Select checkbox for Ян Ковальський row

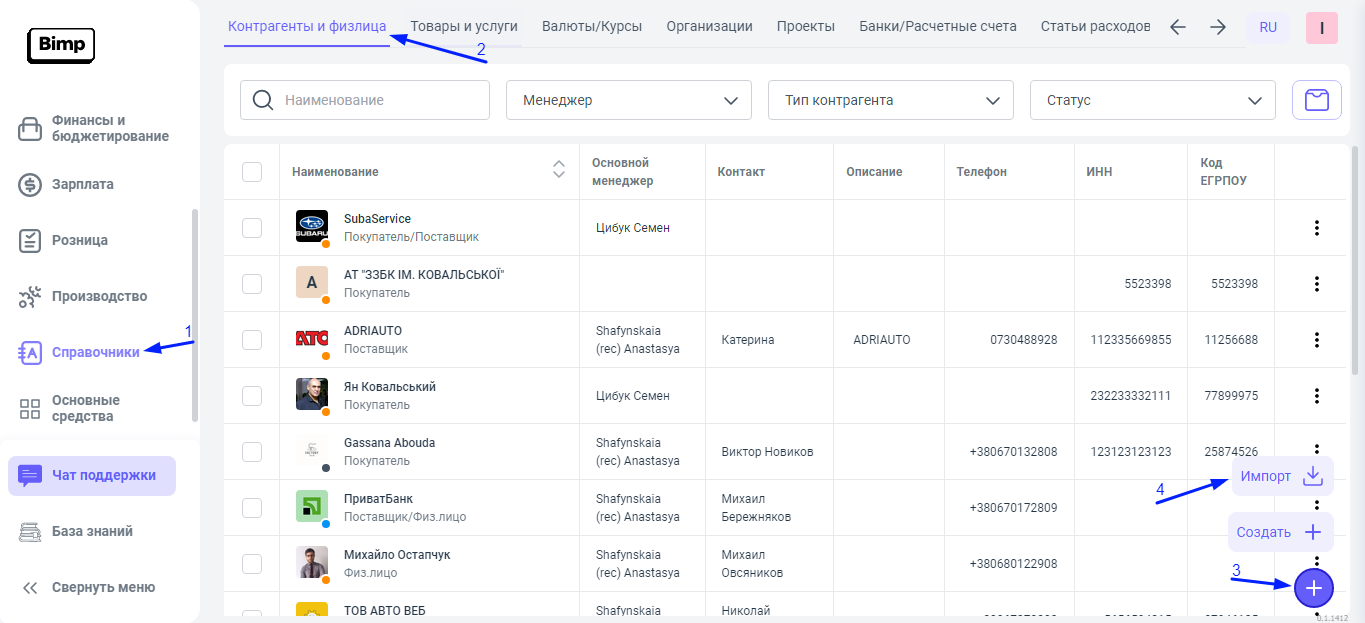click(252, 396)
